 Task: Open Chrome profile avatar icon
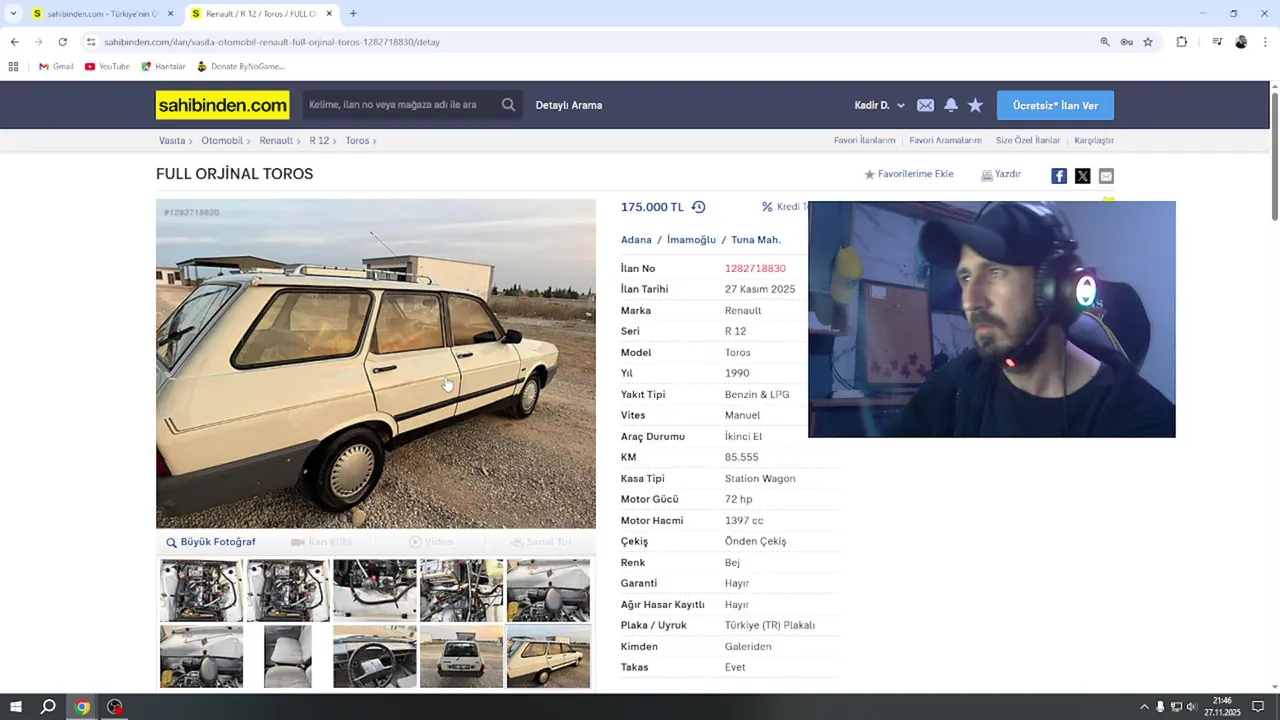pyautogui.click(x=1241, y=42)
